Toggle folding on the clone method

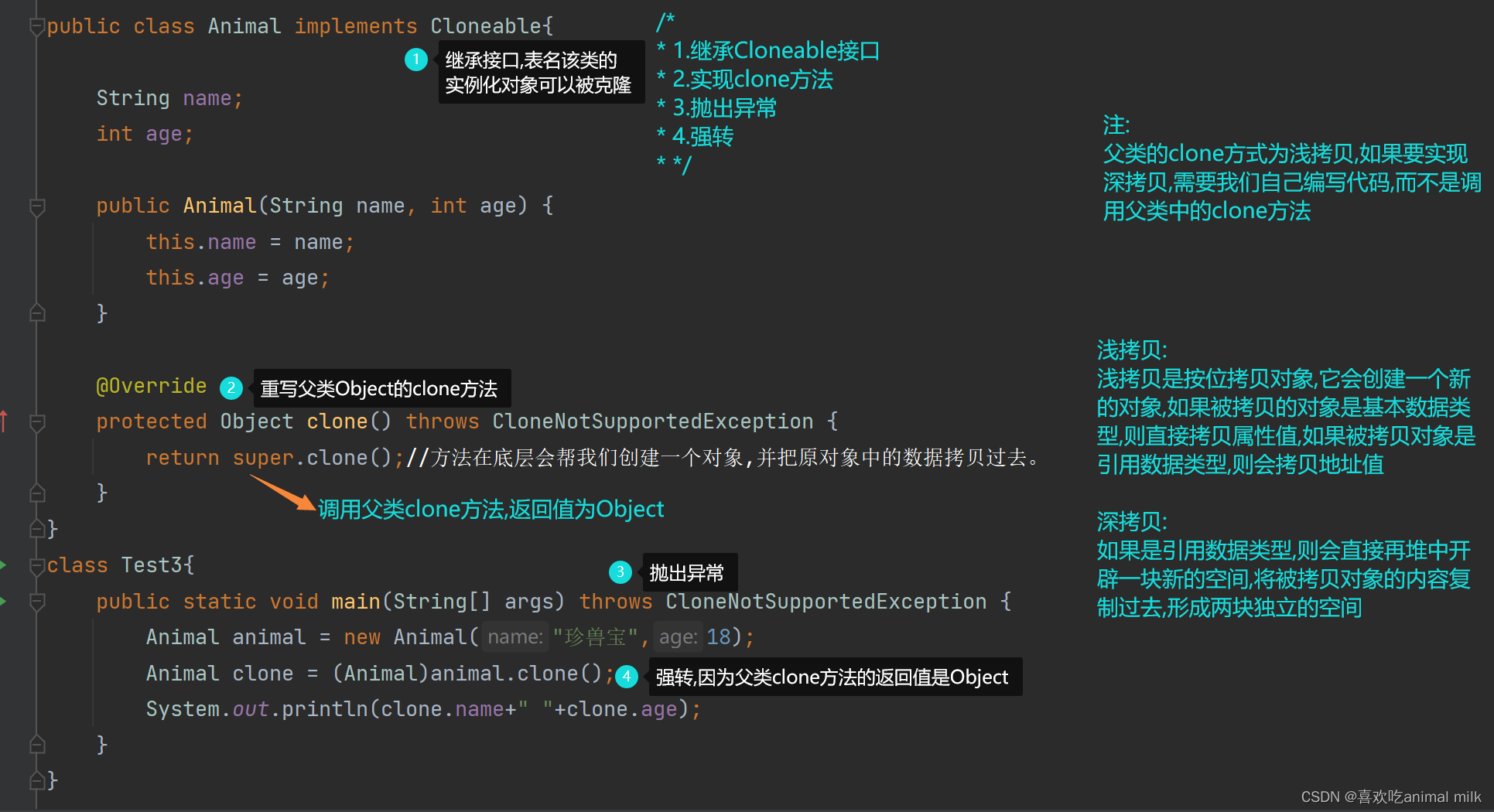pos(36,422)
